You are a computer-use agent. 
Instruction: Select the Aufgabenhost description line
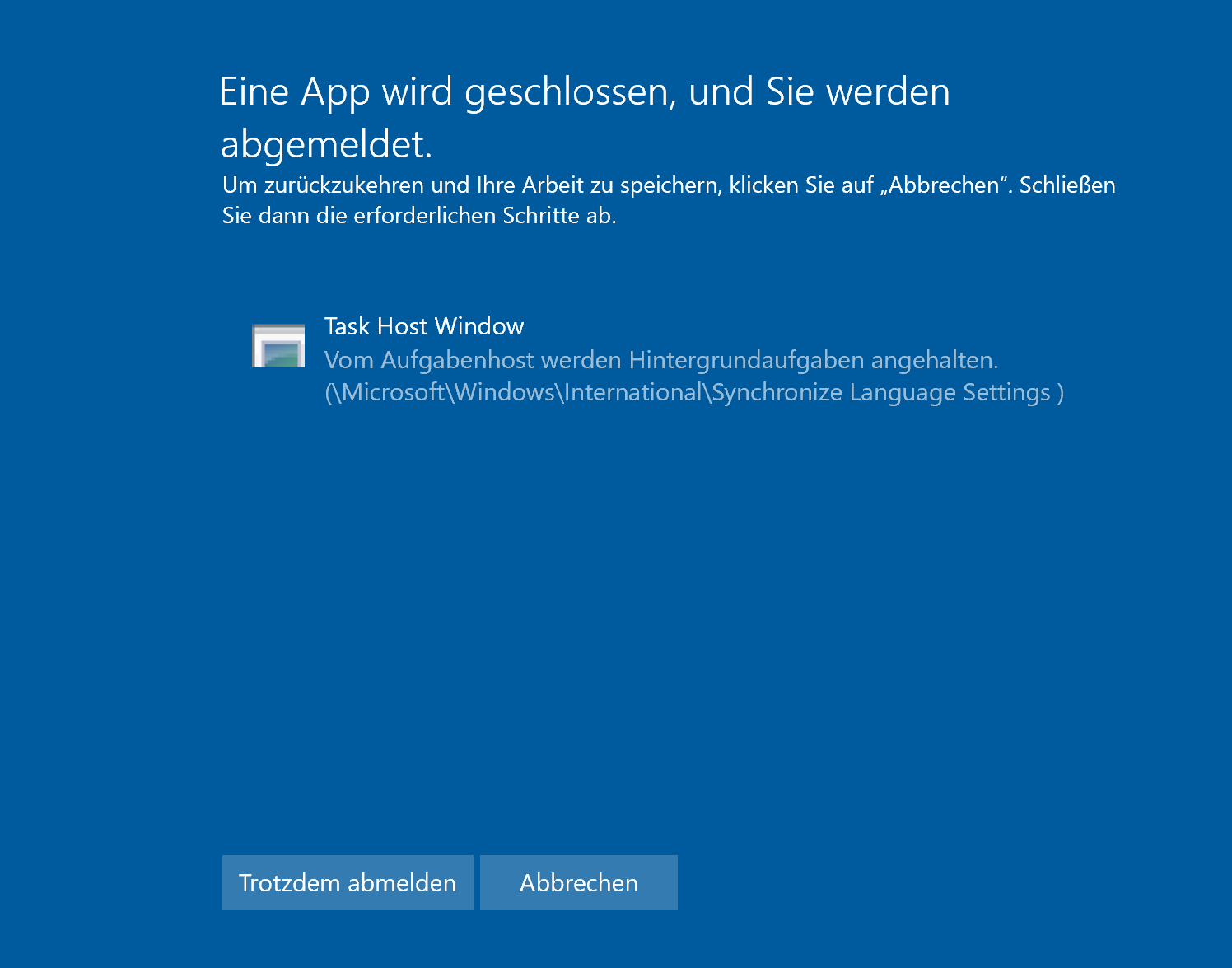coord(660,360)
